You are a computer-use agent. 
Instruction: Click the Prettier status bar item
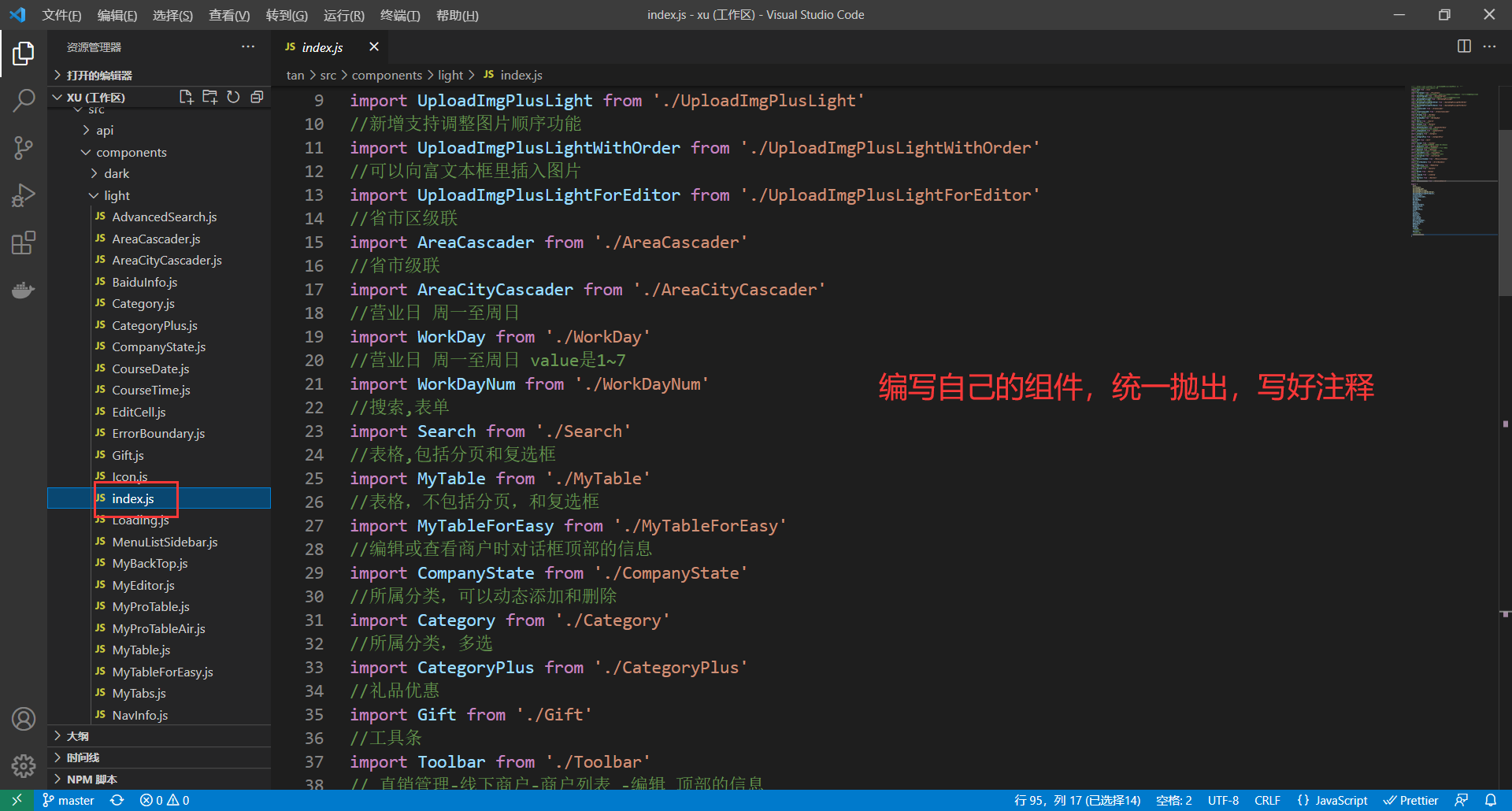tap(1410, 800)
